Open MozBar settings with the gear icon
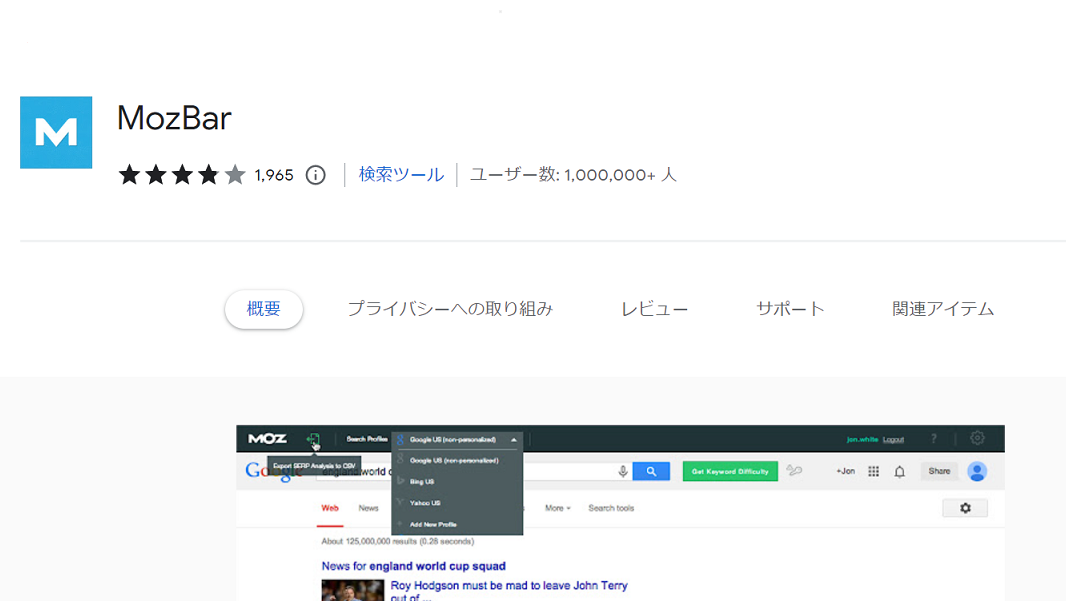 point(975,437)
